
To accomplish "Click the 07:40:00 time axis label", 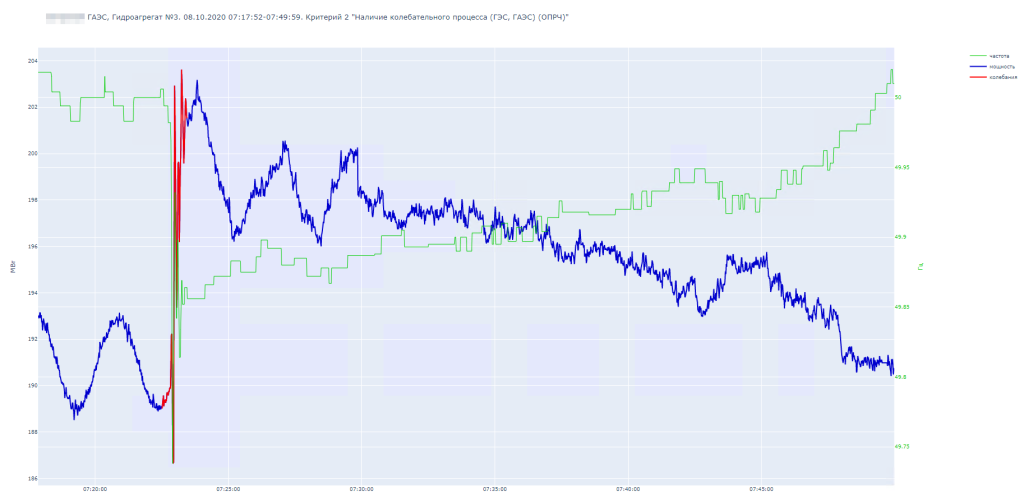I will point(628,489).
